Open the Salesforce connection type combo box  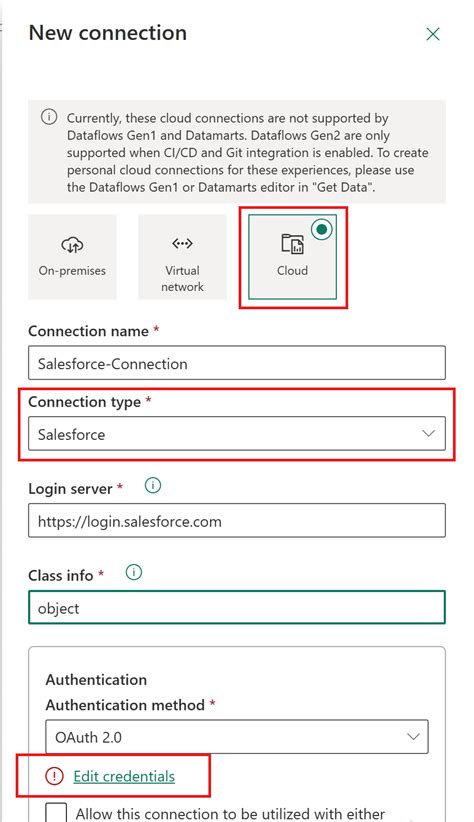(237, 434)
